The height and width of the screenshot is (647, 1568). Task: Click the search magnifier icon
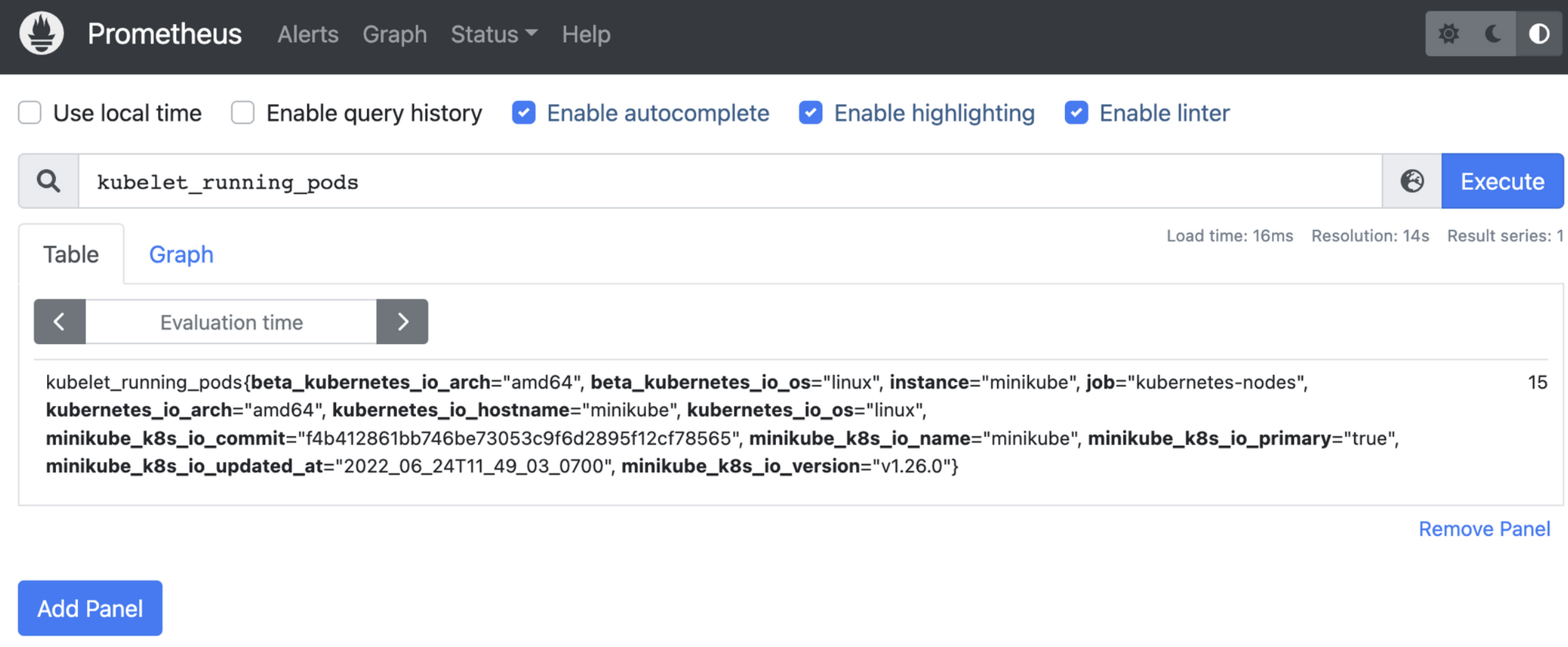48,181
